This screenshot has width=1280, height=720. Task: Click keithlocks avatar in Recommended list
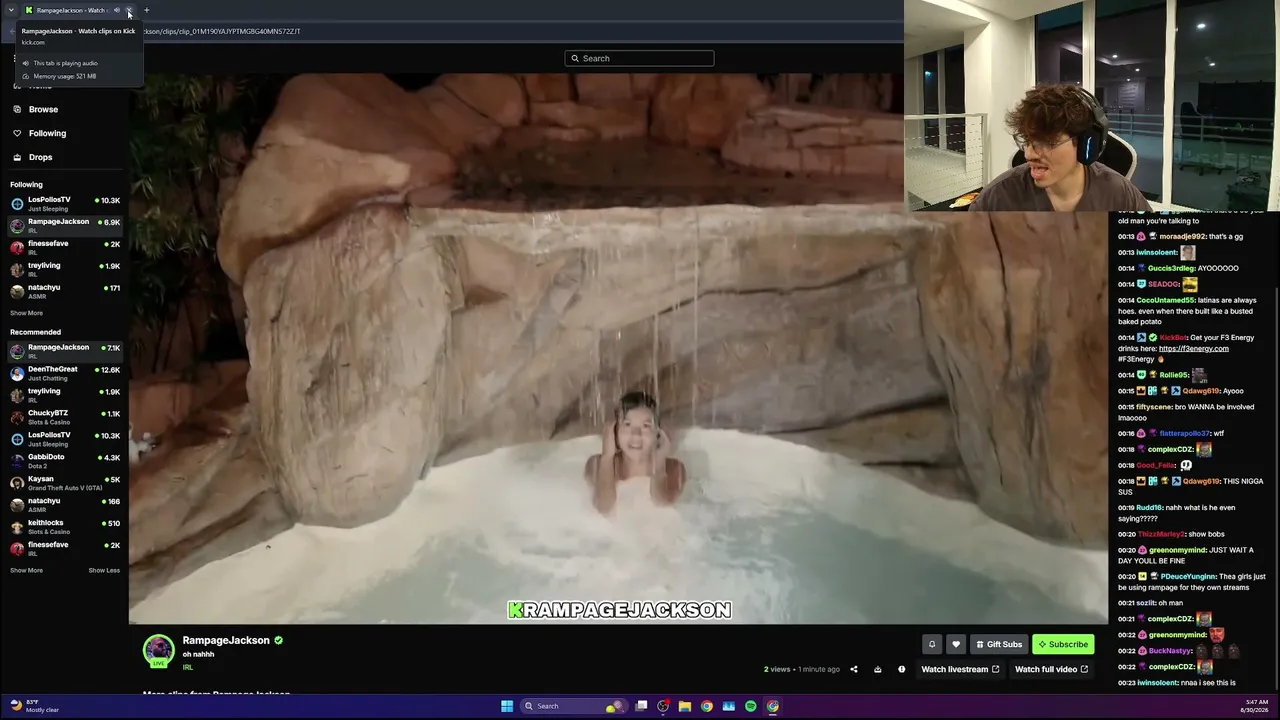click(17, 527)
